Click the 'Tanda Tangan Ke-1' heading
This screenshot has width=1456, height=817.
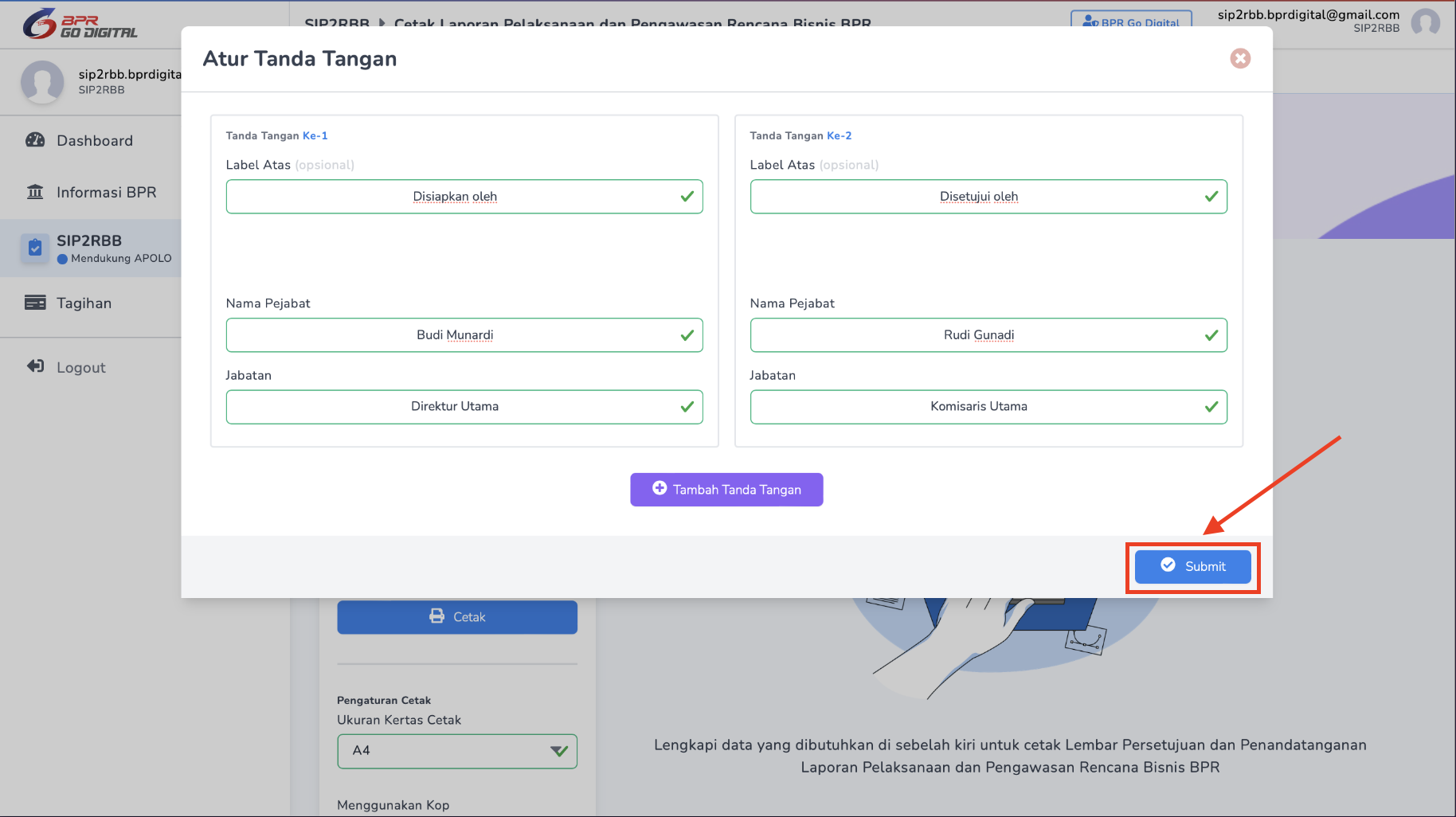coord(276,135)
